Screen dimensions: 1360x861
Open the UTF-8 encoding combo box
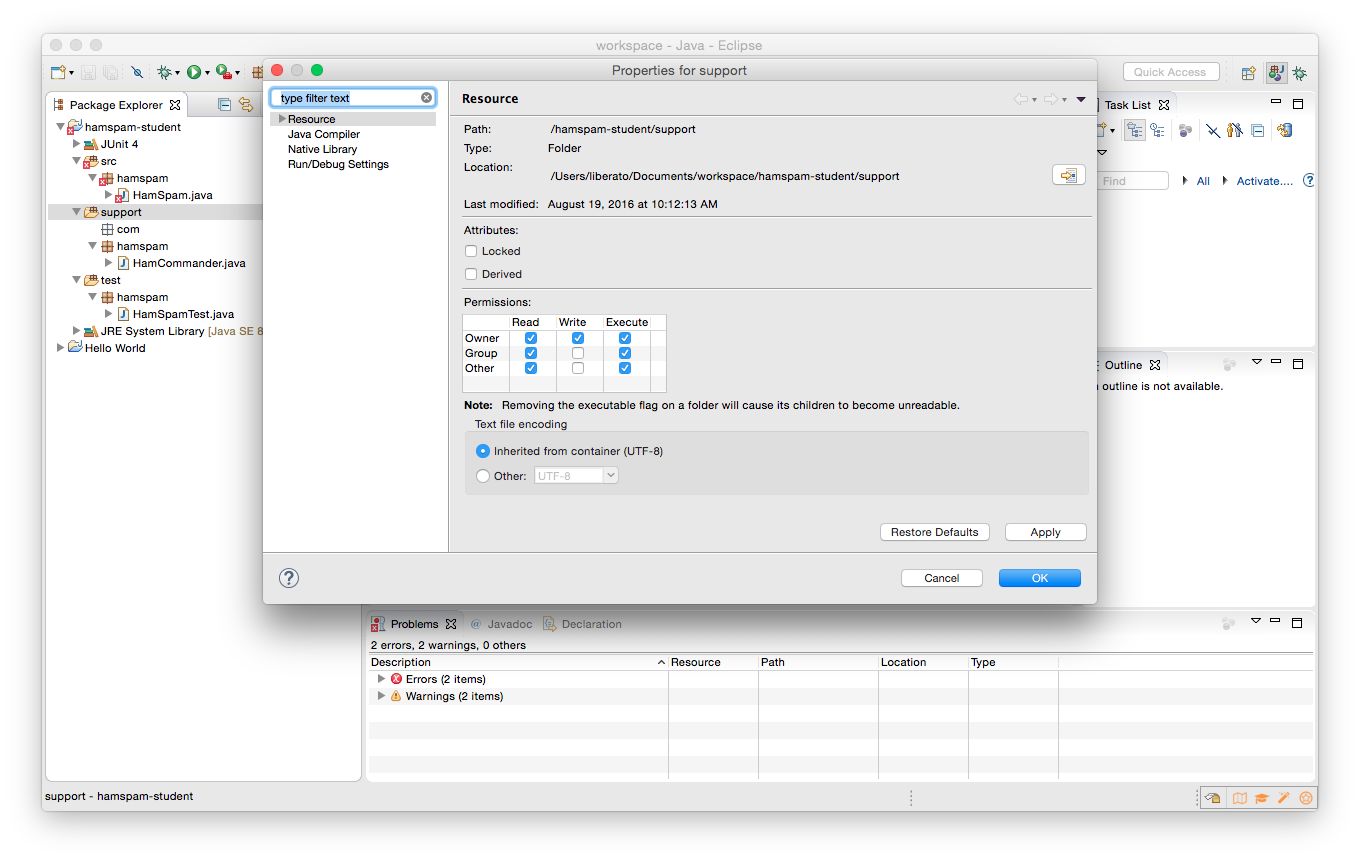coord(577,476)
